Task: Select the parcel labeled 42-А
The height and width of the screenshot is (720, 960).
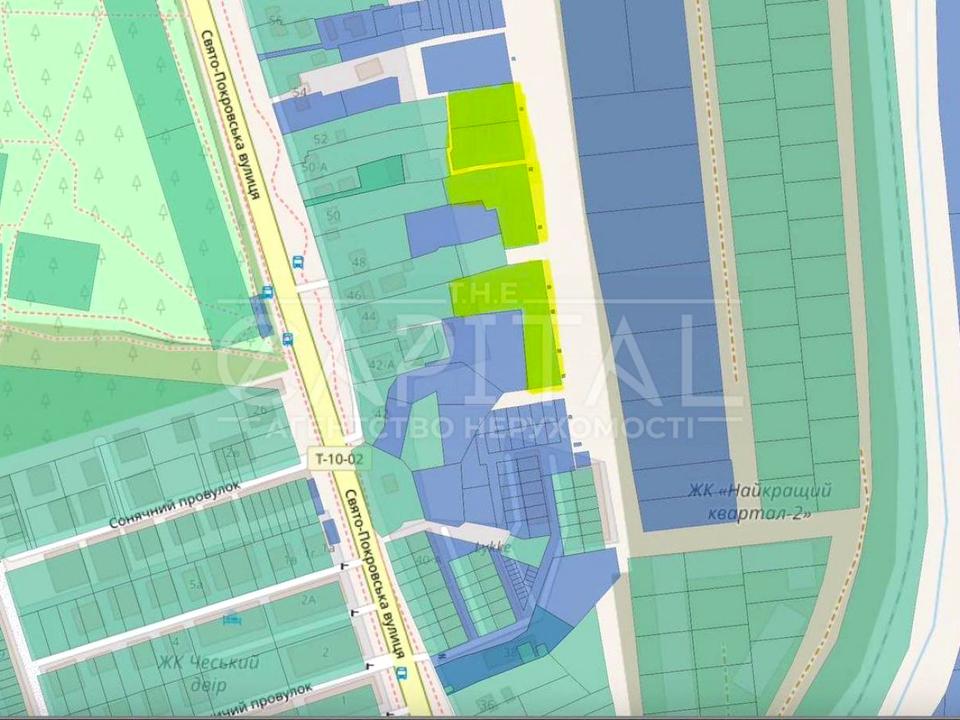Action: (x=381, y=365)
